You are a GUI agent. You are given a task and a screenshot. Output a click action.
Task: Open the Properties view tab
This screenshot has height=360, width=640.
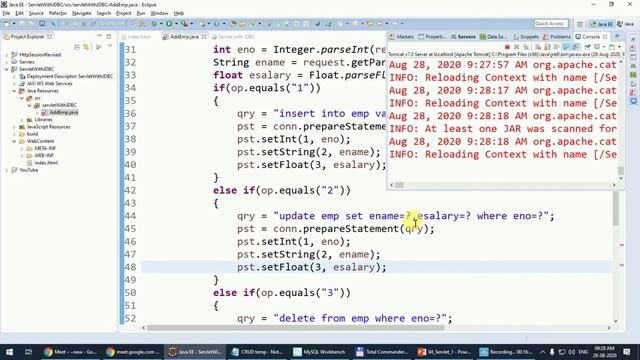click(x=432, y=37)
